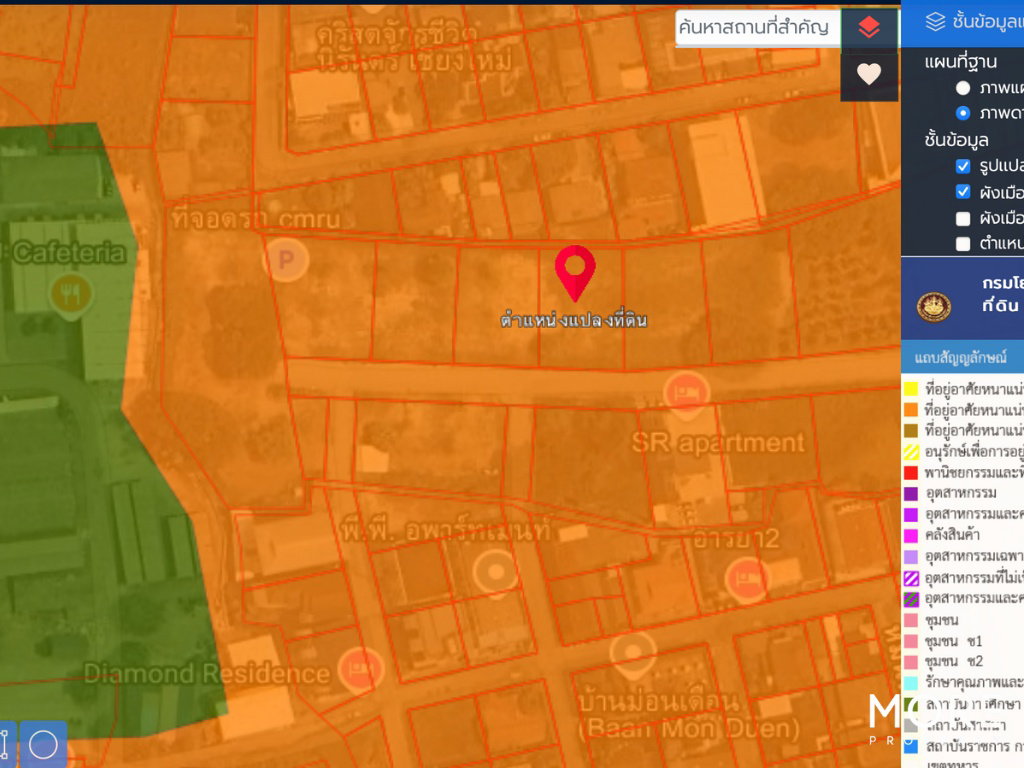Screen dimensions: 1024x768
Task: Open the แถบสัญญลักษณ์ legend header
Action: click(963, 357)
